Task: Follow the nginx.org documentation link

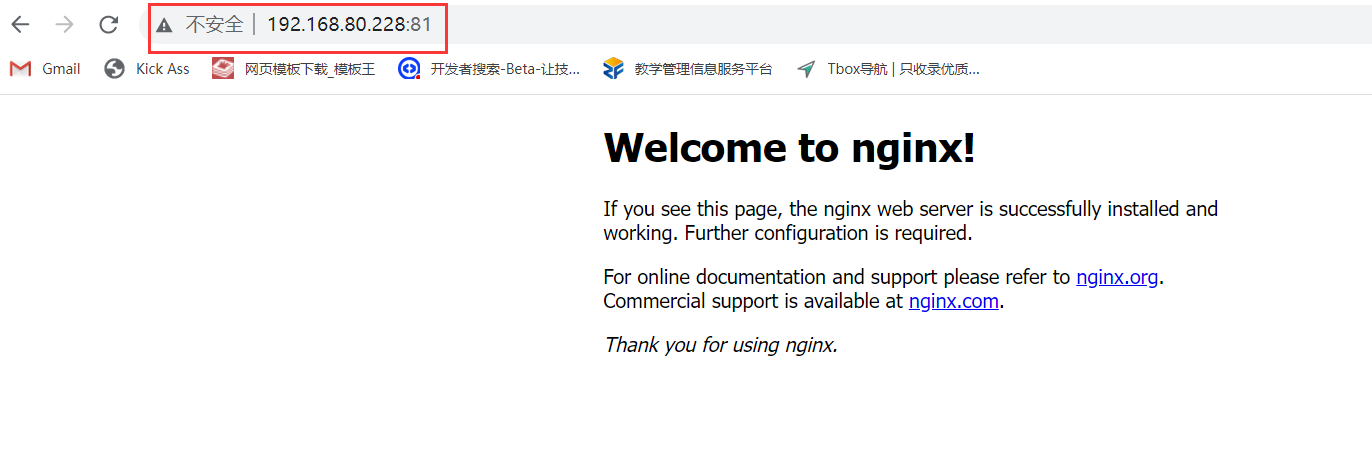Action: [x=1117, y=278]
